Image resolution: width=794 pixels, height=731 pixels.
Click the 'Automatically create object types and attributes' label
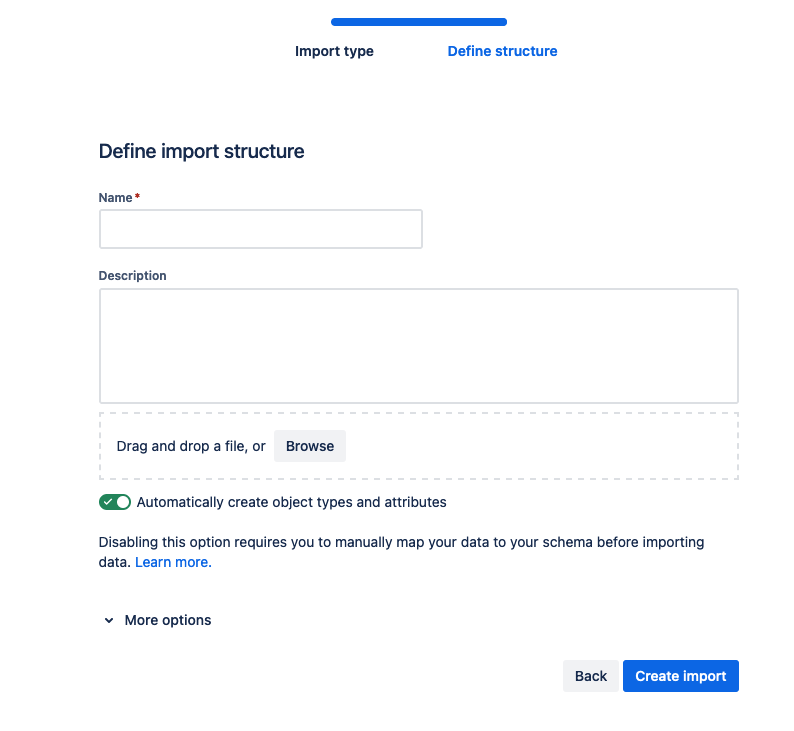292,502
